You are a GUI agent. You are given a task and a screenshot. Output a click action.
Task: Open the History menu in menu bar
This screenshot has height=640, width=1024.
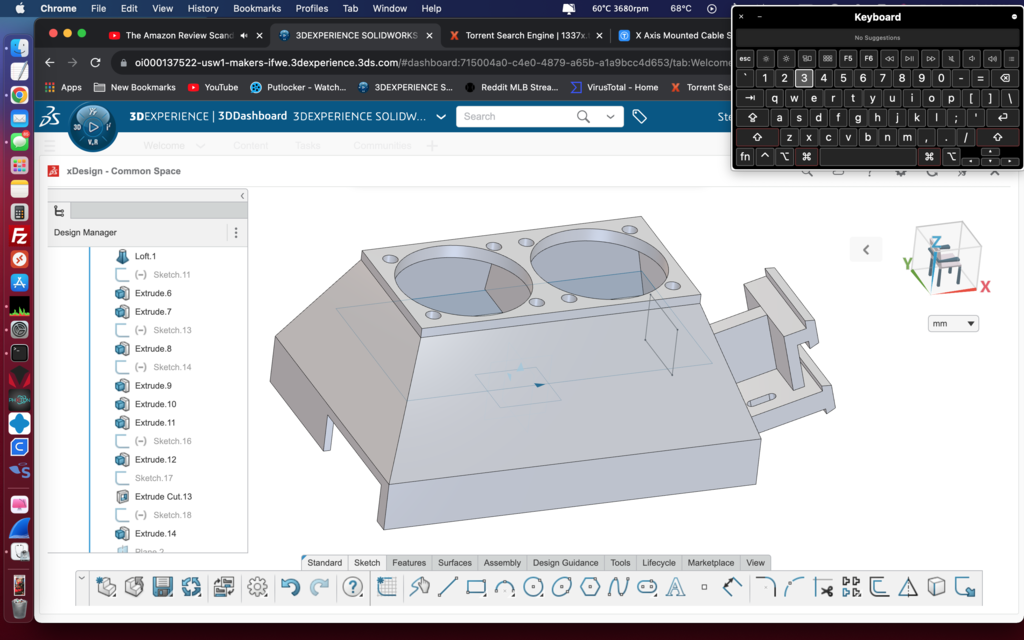202,8
